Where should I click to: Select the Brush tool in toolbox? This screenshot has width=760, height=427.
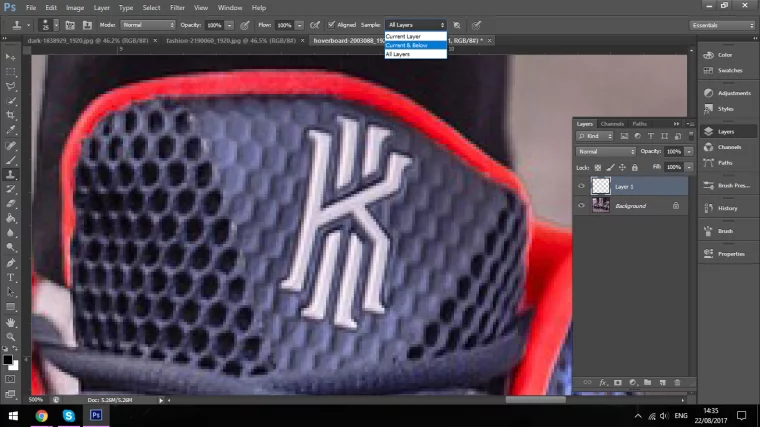[x=10, y=160]
